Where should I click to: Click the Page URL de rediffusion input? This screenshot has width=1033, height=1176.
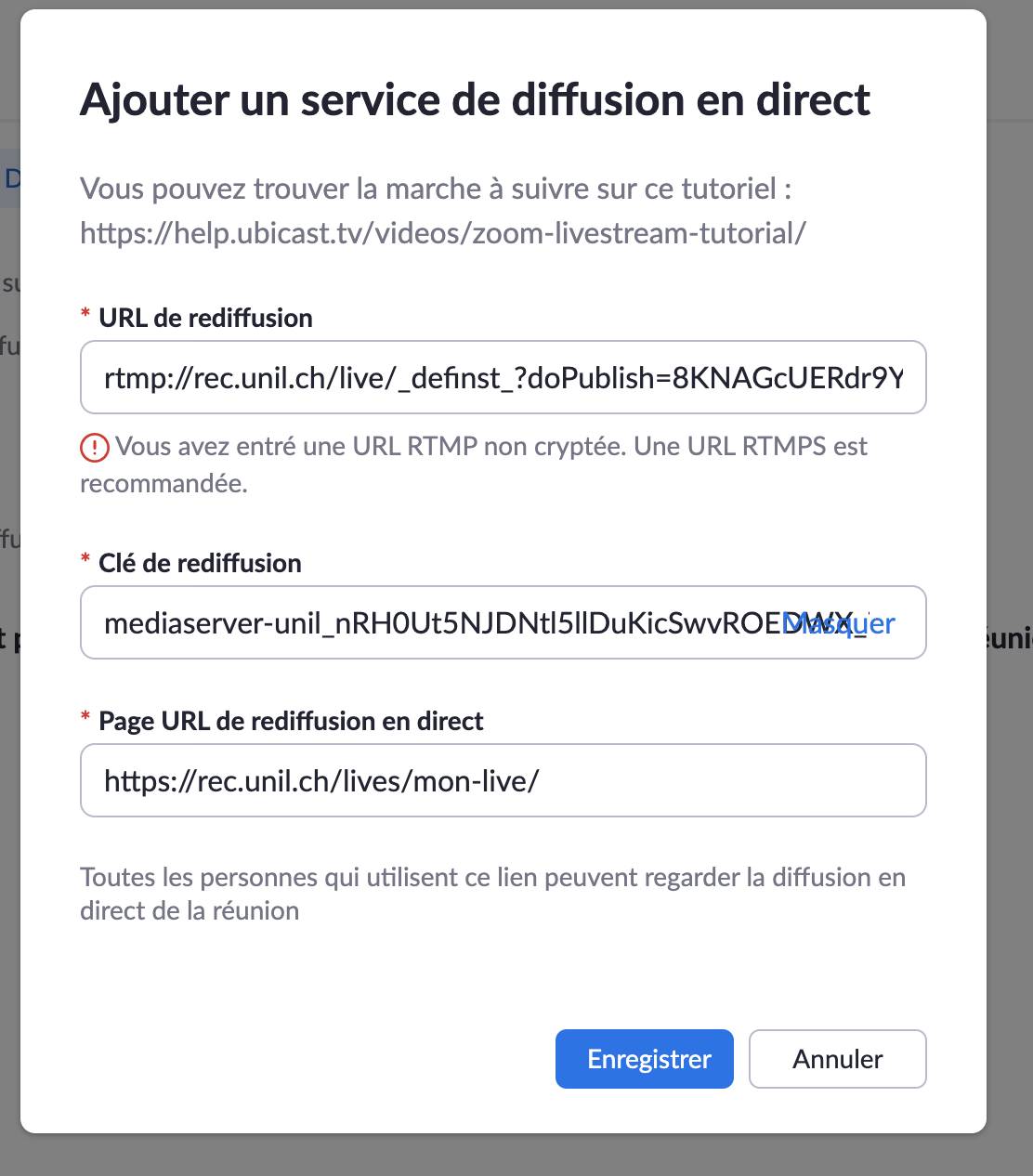(x=503, y=781)
